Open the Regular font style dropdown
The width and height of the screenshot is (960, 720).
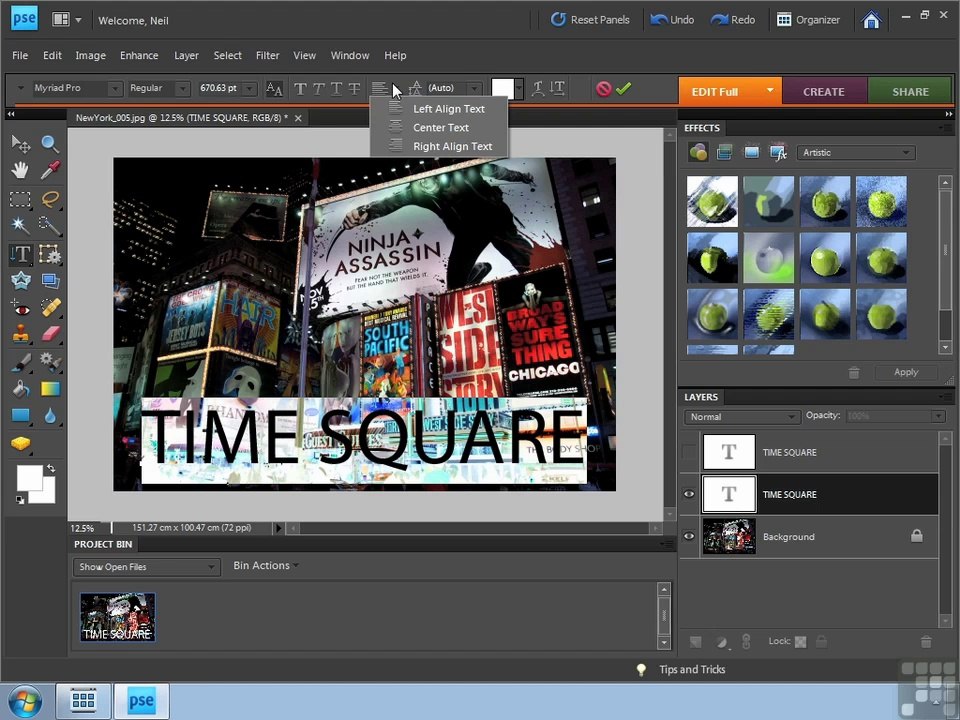click(182, 89)
